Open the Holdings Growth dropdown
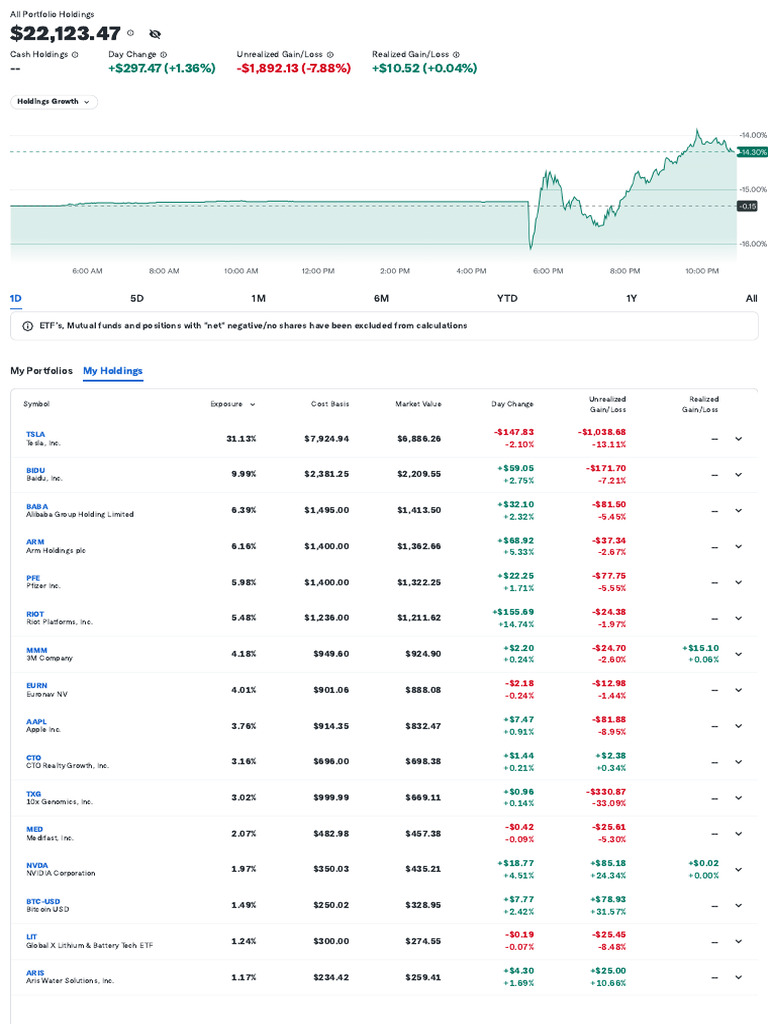Viewport: 768px width, 1024px height. 54,101
